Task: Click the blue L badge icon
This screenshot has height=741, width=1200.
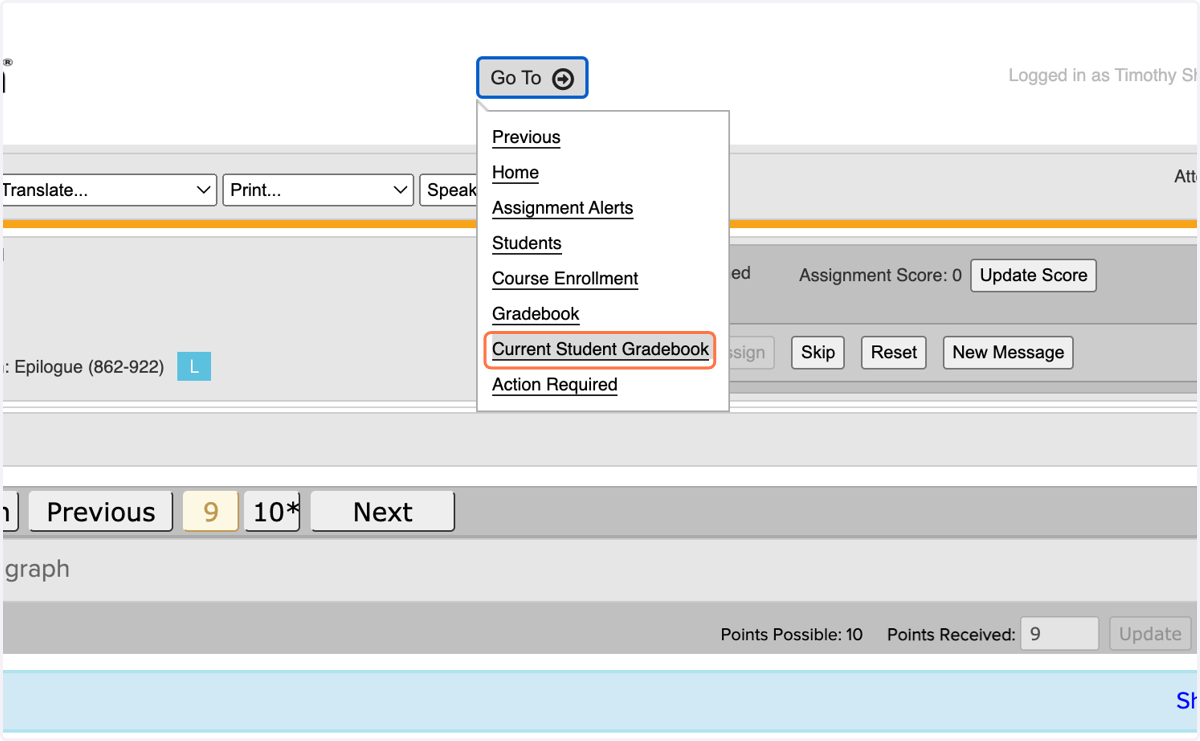Action: point(194,367)
